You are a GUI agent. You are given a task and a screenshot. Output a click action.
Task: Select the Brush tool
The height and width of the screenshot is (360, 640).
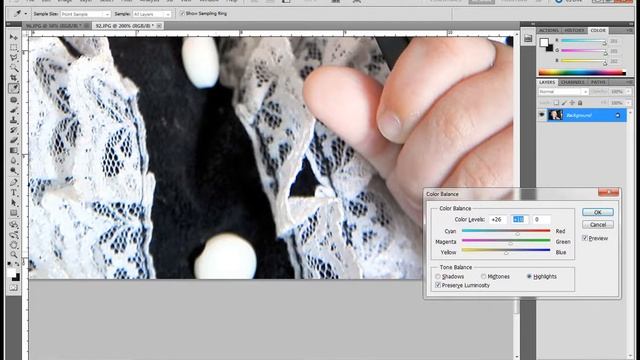click(x=13, y=110)
